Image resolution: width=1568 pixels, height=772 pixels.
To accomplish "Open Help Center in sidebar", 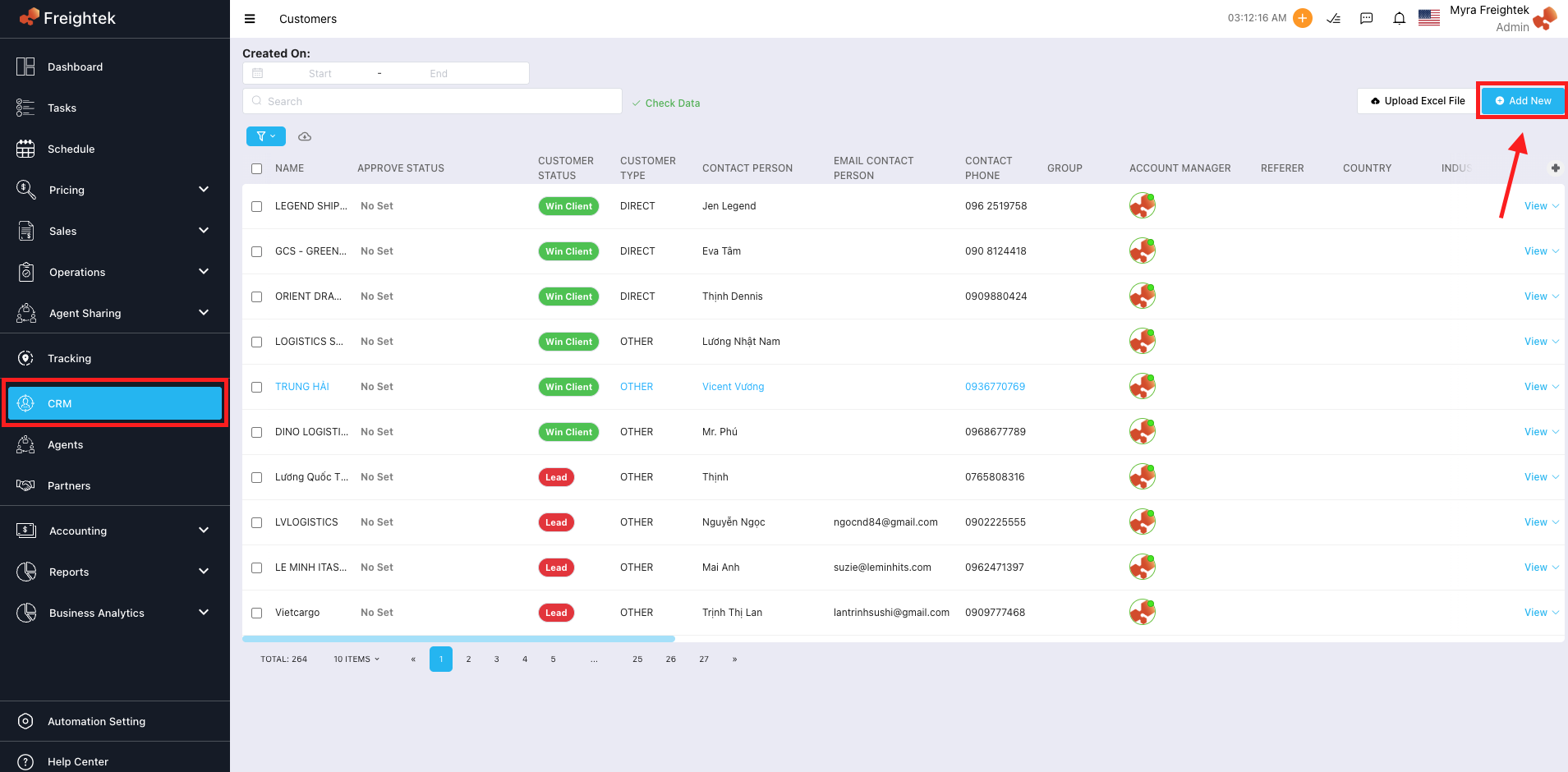I will coord(115,761).
